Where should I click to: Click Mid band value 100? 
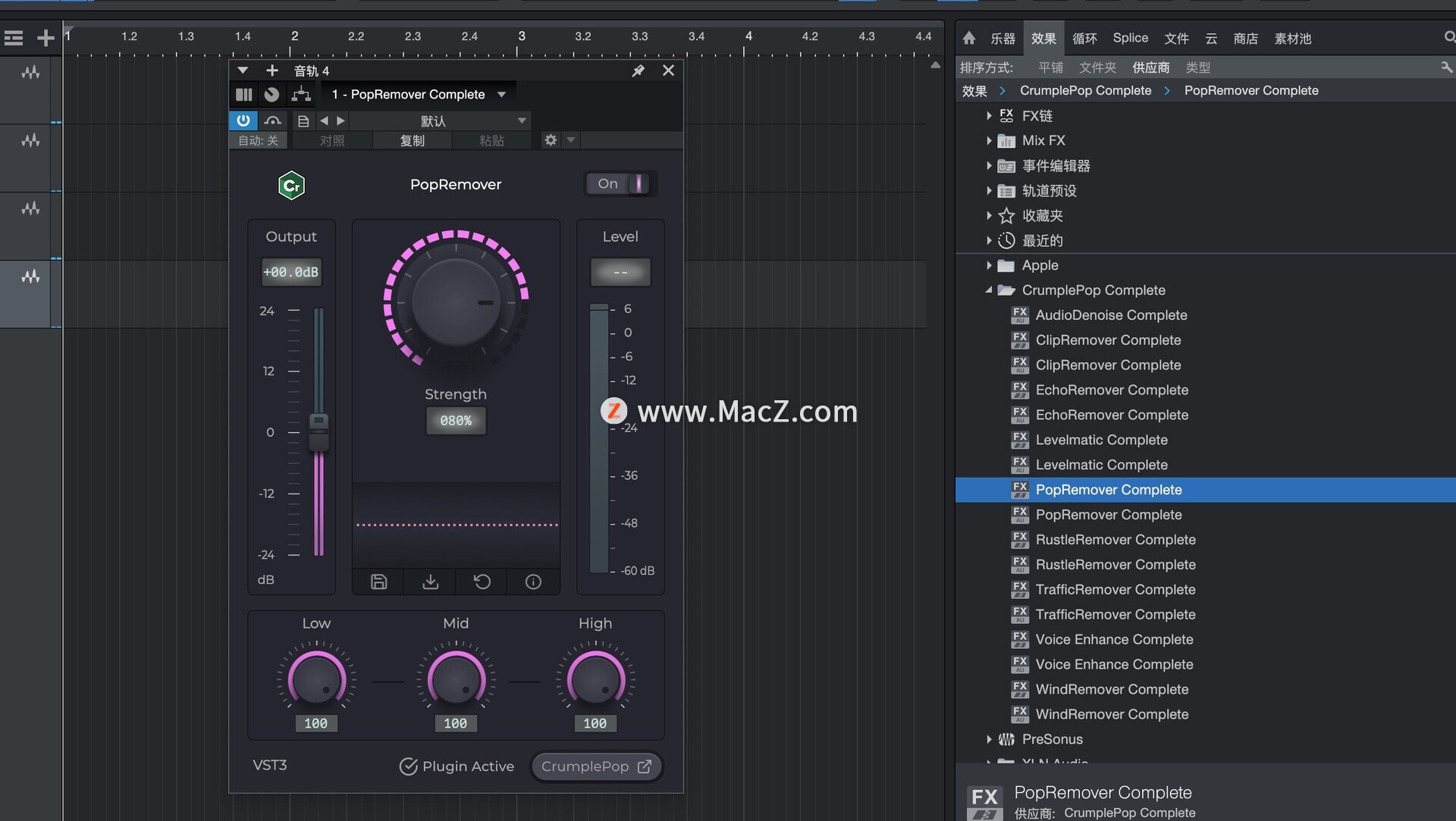pyautogui.click(x=456, y=723)
